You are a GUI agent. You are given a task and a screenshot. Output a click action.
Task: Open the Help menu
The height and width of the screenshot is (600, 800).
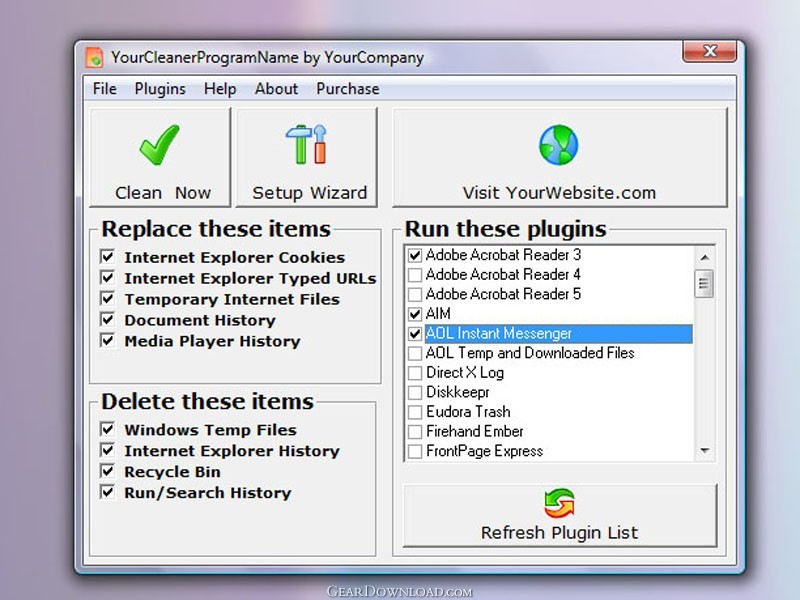click(220, 89)
